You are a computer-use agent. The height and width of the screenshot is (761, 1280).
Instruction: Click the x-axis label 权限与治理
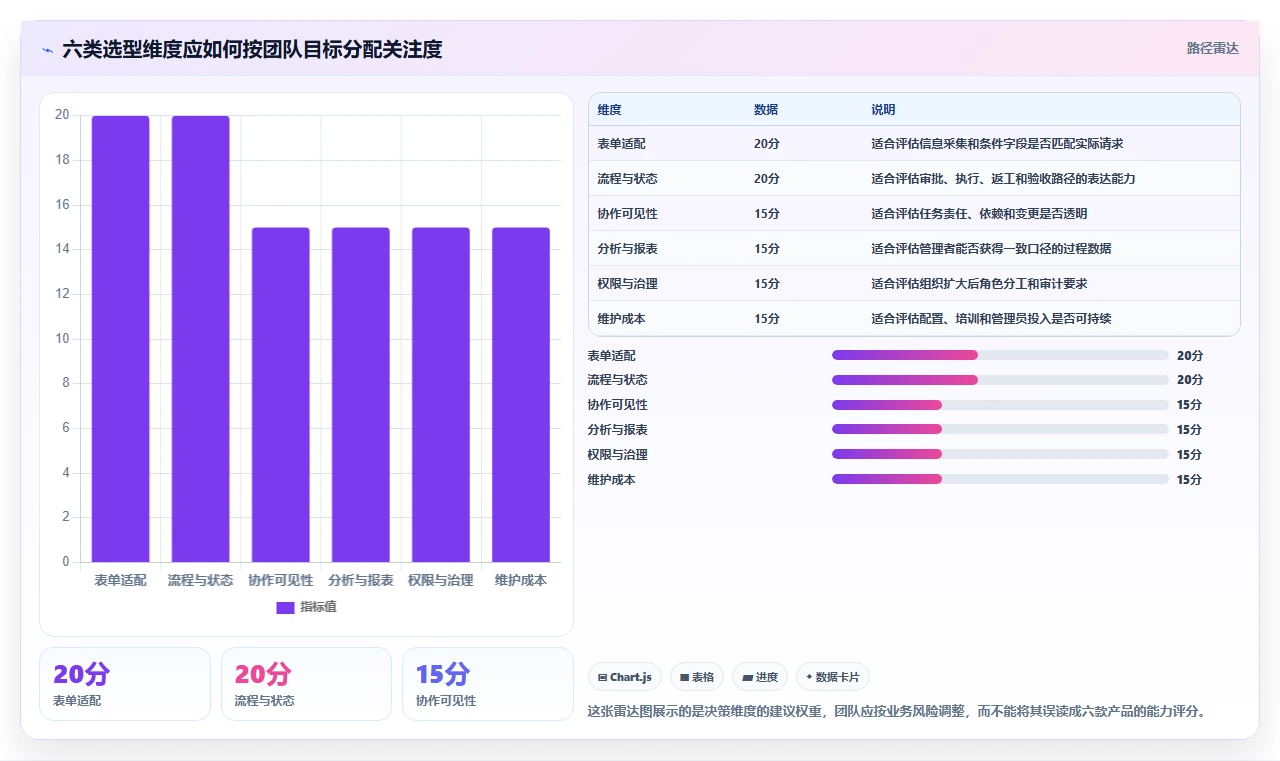(441, 580)
